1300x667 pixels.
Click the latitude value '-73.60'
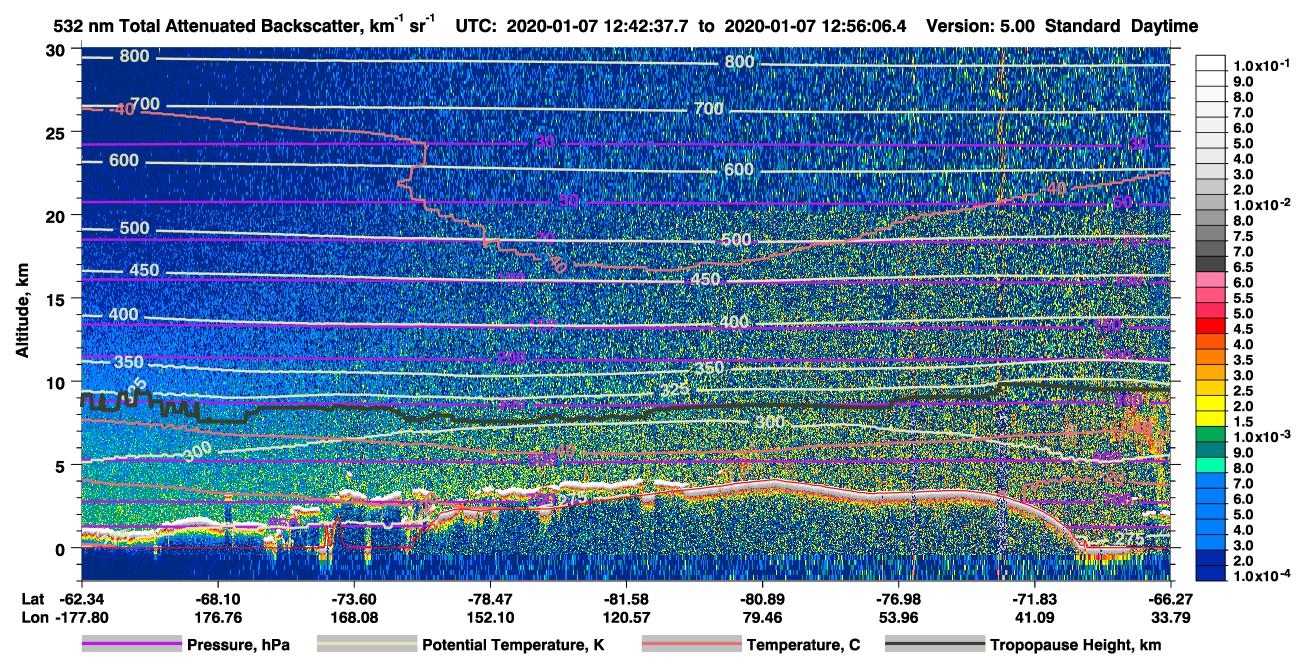(x=353, y=600)
